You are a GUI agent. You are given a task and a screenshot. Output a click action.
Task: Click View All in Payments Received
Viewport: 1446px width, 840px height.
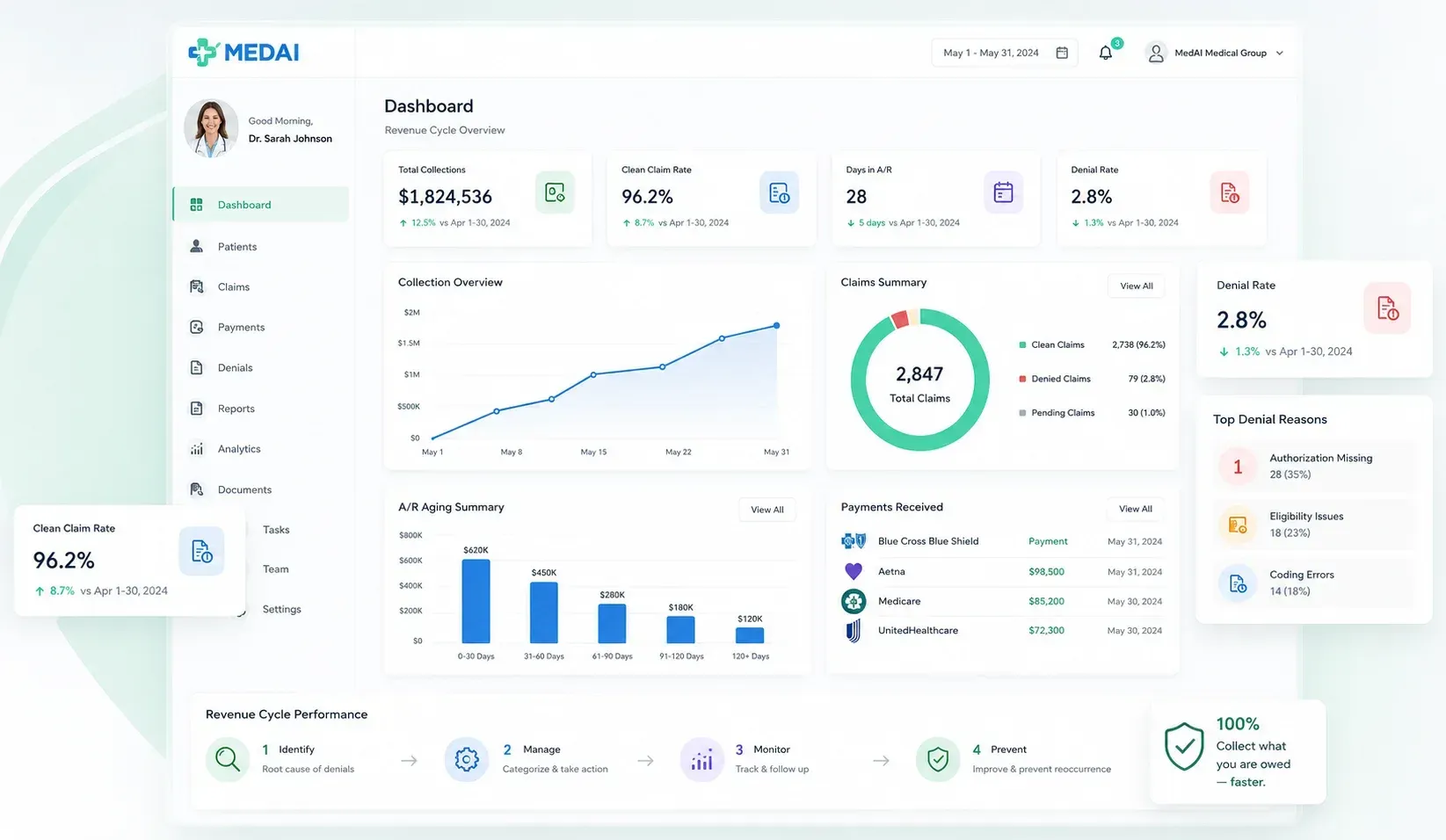click(1136, 509)
